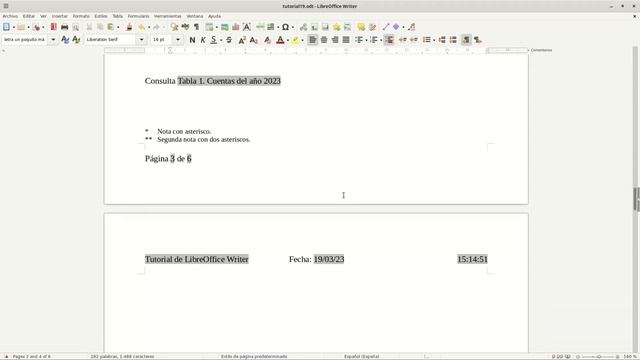Toggle formatting marks paragraph symbol
The height and width of the screenshot is (360, 640).
pyautogui.click(x=196, y=27)
